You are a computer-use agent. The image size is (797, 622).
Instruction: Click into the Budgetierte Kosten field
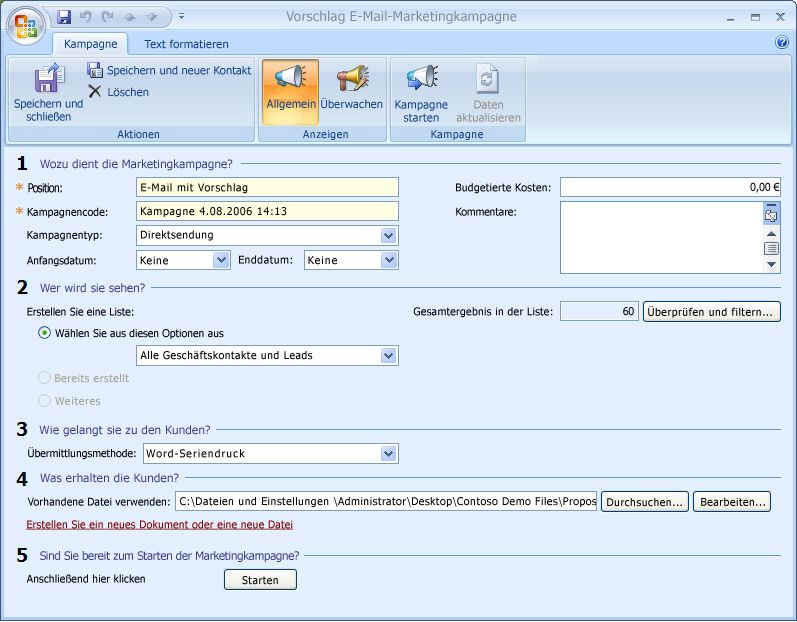click(670, 187)
